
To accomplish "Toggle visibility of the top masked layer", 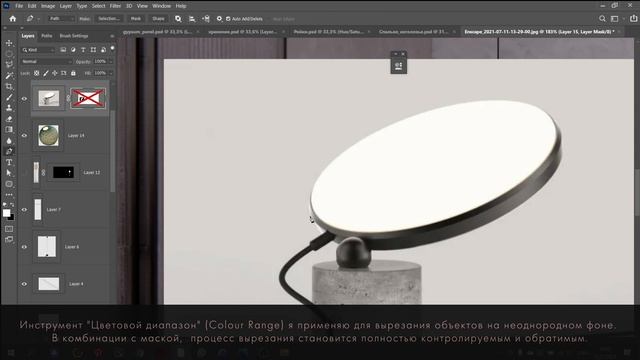I will [24, 99].
